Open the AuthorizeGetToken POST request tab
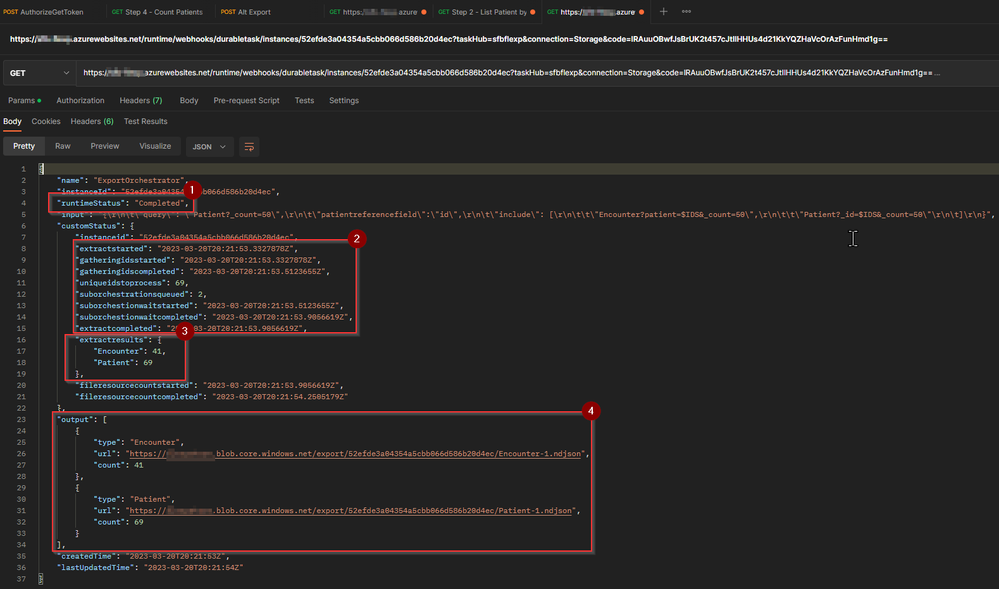 click(x=43, y=12)
